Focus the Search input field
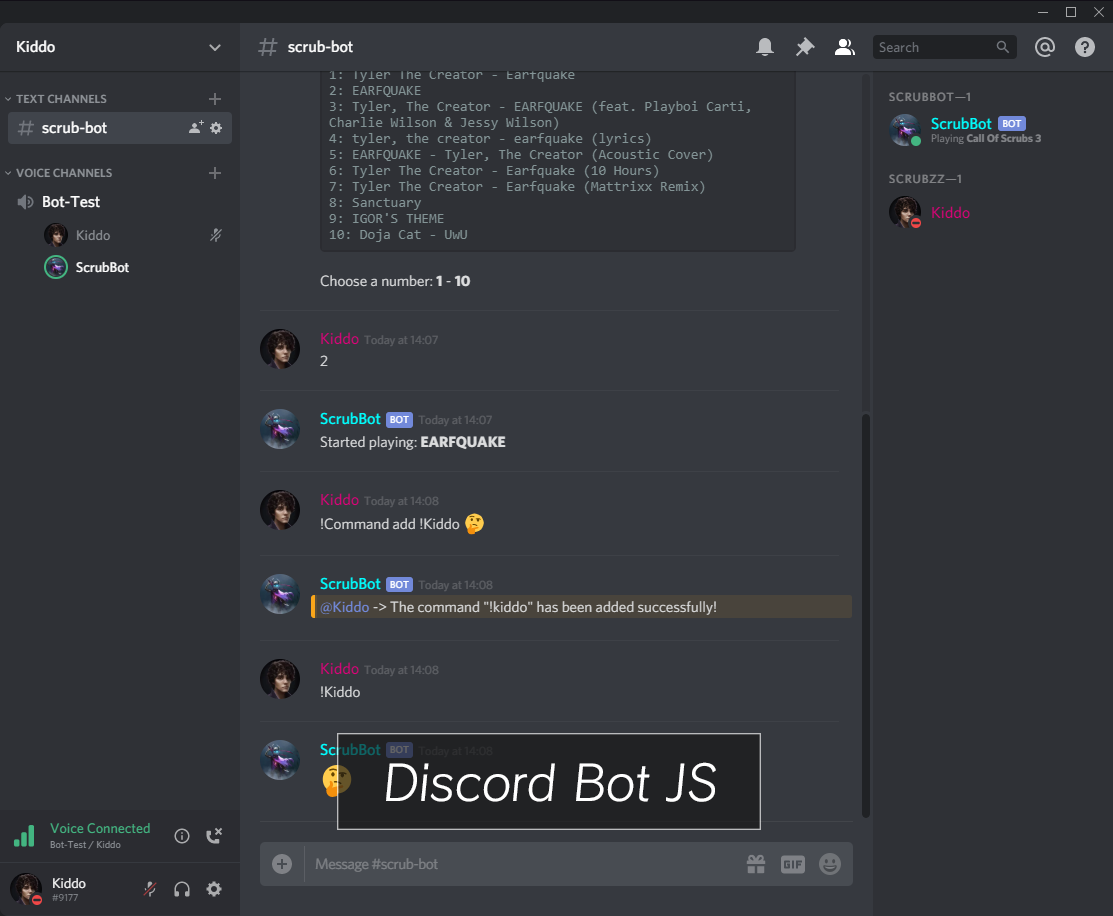Image resolution: width=1113 pixels, height=916 pixels. 944,47
